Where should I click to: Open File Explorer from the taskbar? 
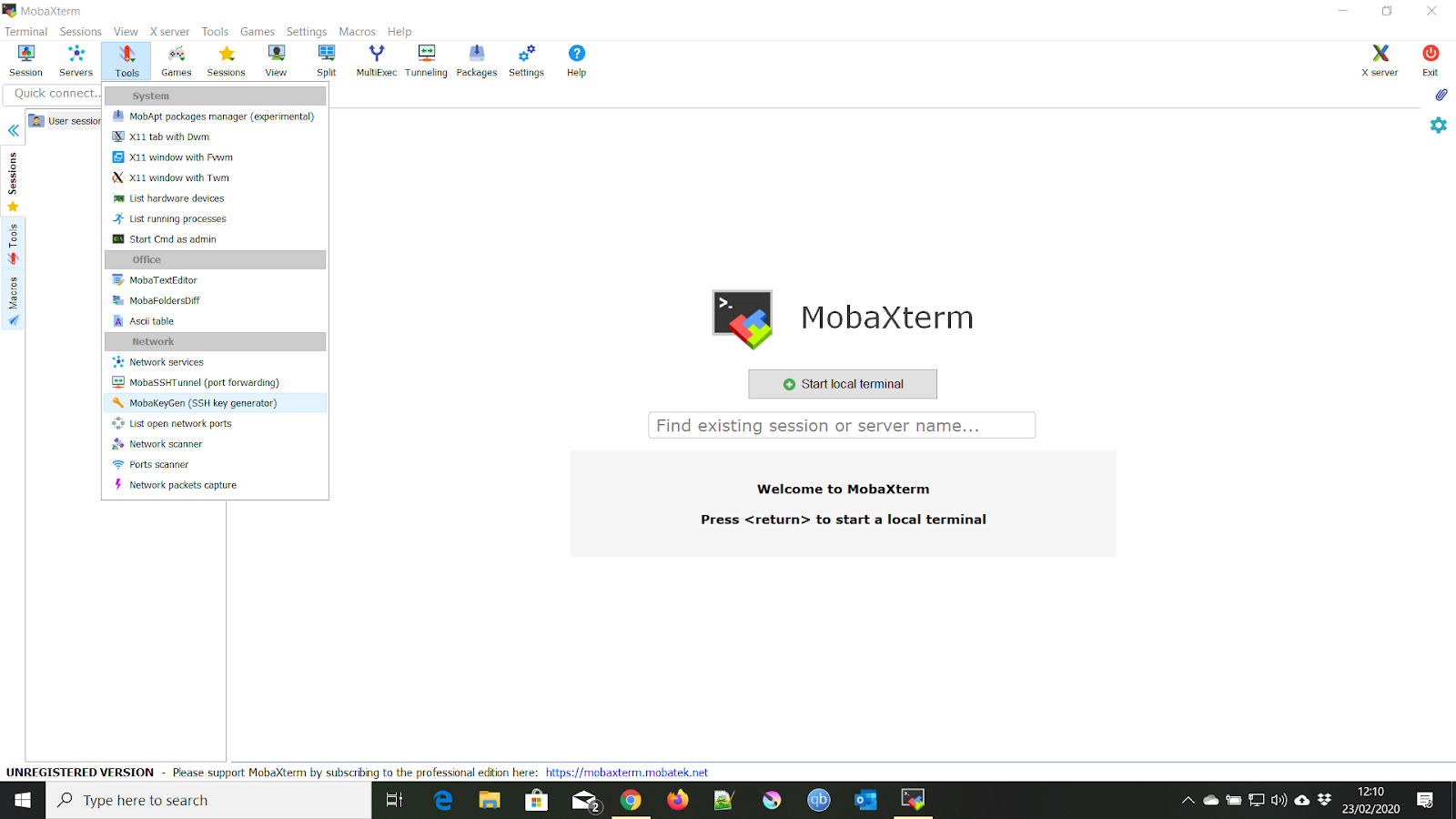pyautogui.click(x=490, y=800)
